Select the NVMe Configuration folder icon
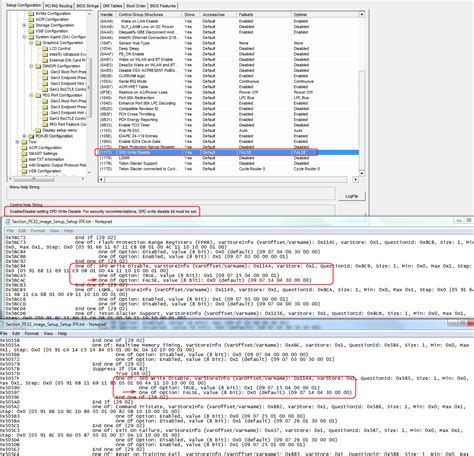 click(31, 14)
